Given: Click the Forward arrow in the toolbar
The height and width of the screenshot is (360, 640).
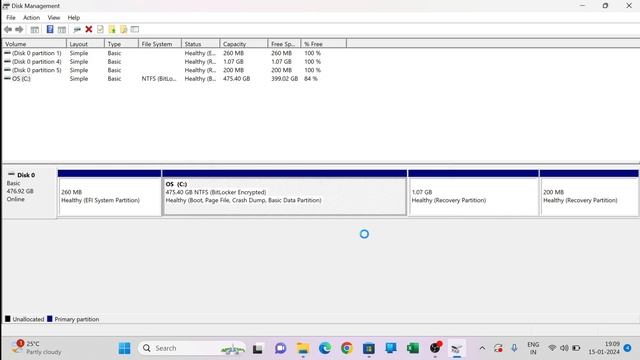Looking at the screenshot, I should (19, 29).
